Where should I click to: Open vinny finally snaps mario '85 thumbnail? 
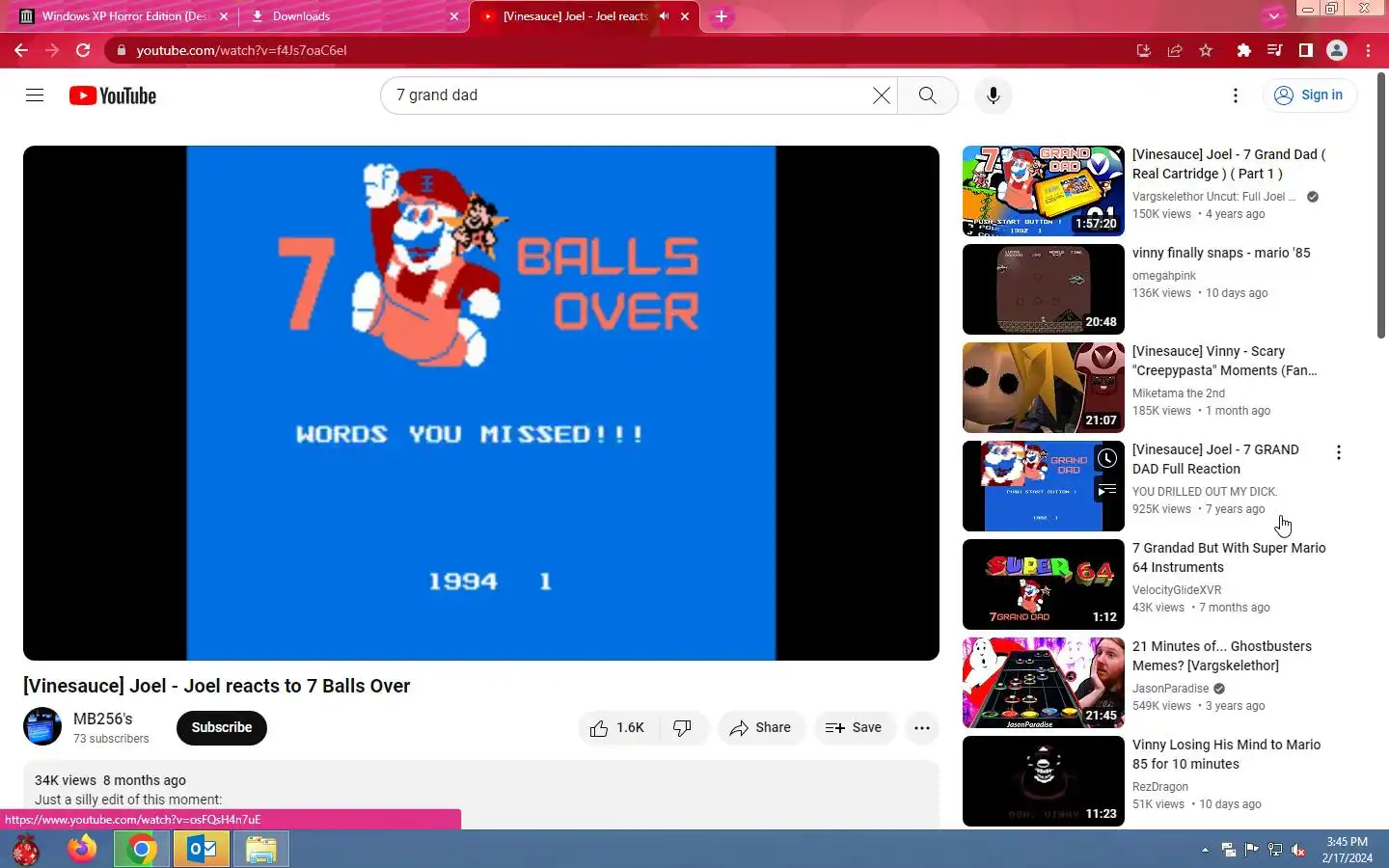1044,289
